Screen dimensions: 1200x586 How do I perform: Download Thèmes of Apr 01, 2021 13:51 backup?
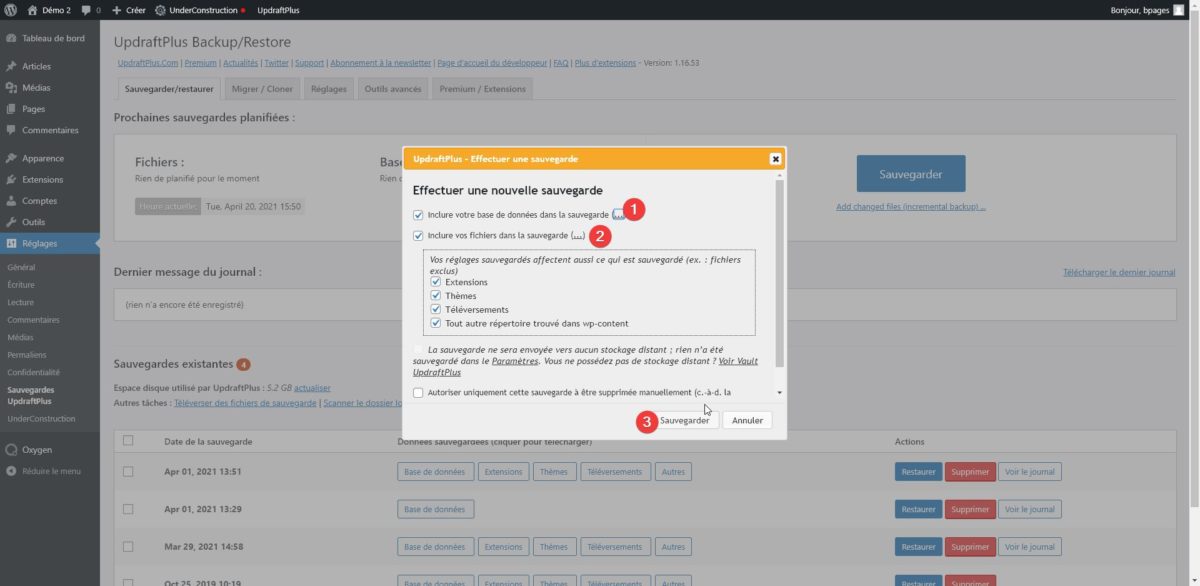(554, 472)
